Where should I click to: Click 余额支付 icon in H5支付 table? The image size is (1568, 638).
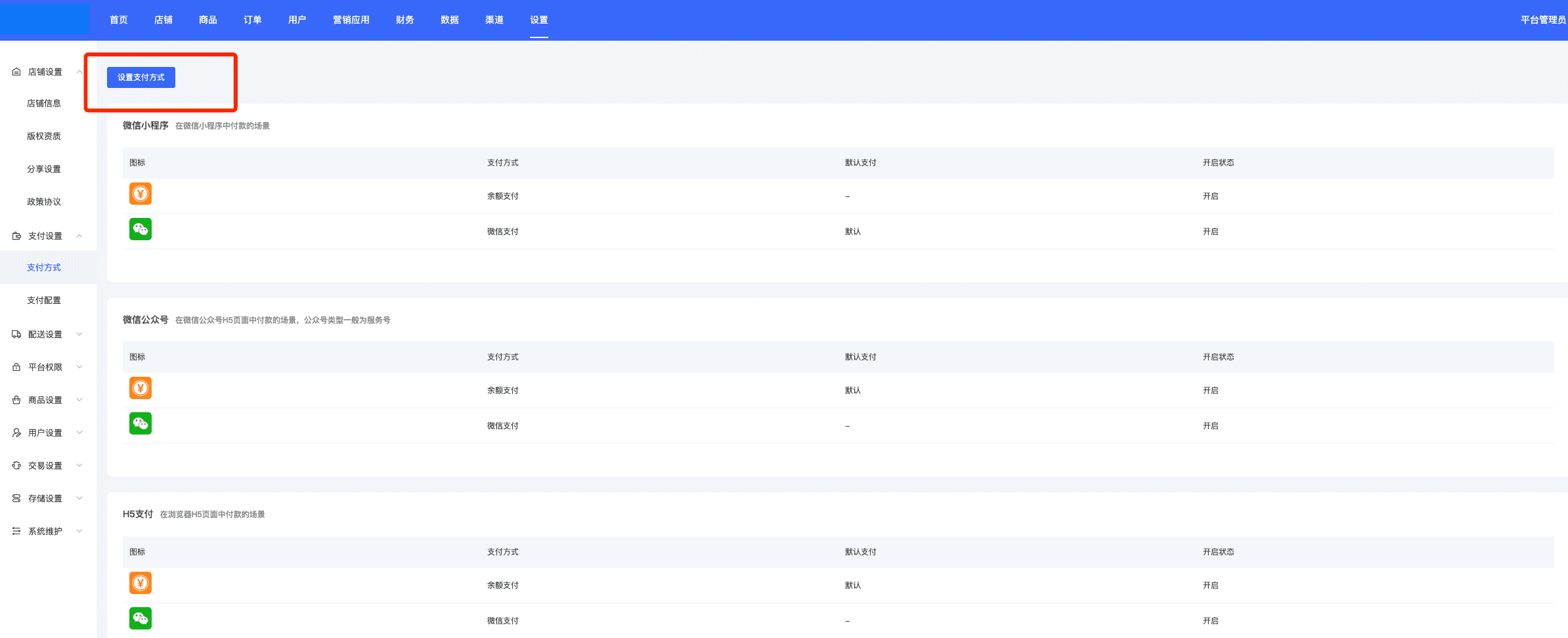click(141, 583)
